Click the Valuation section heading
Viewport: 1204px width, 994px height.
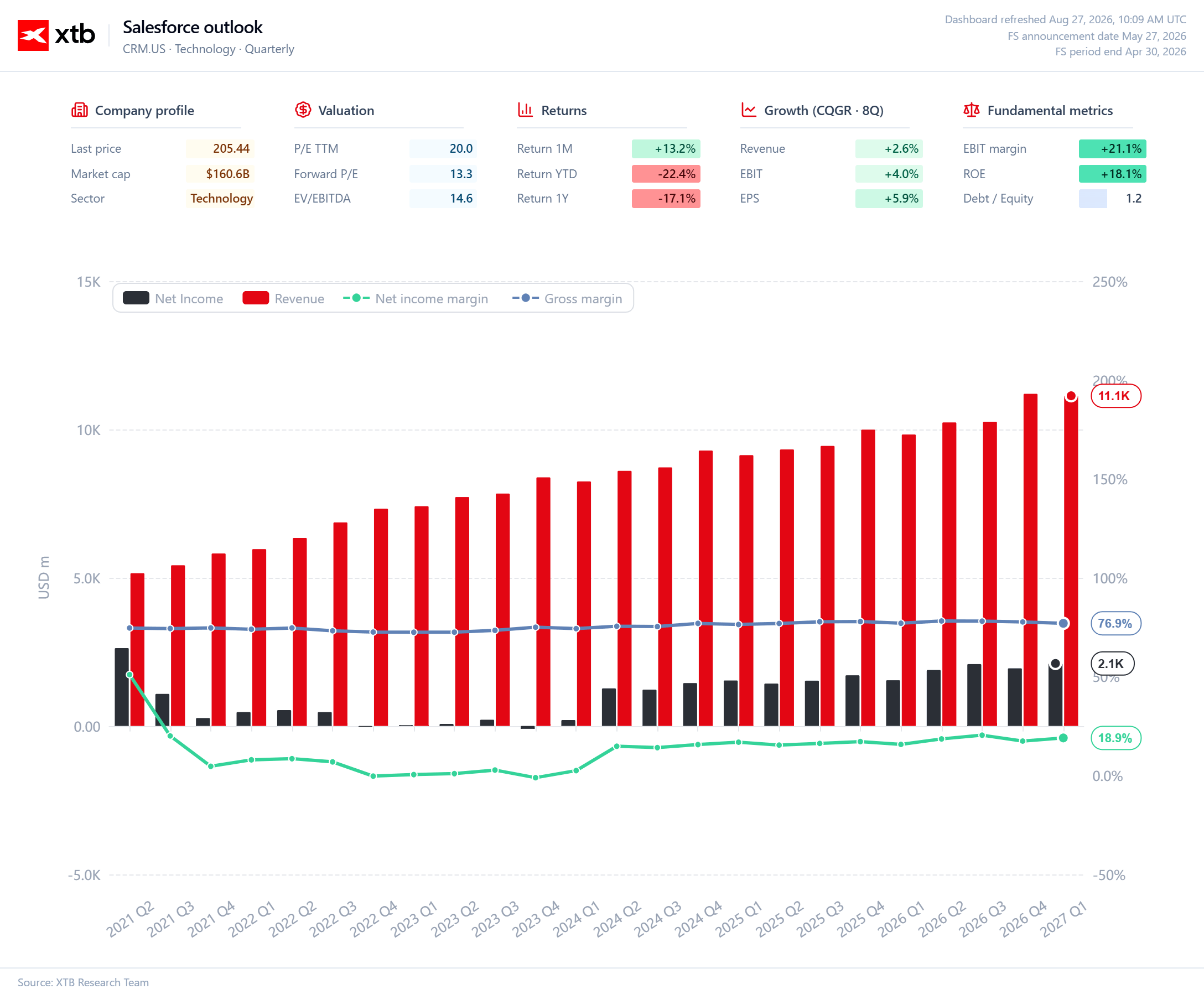coord(346,111)
